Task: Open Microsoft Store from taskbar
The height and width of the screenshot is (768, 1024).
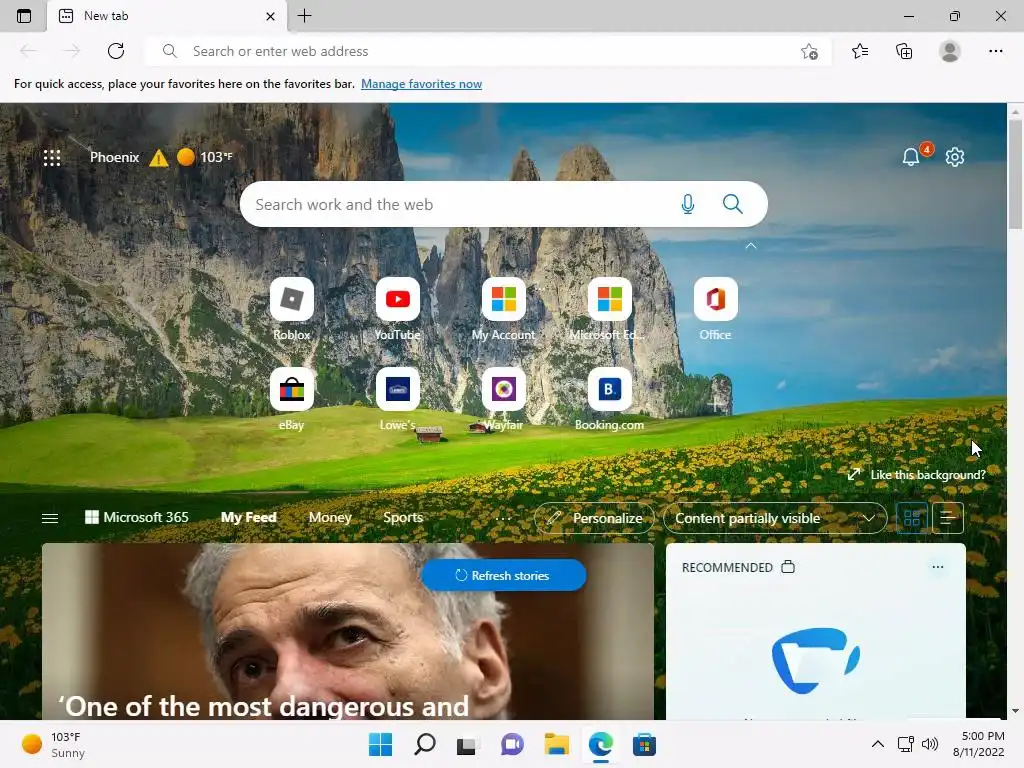Action: [x=644, y=744]
